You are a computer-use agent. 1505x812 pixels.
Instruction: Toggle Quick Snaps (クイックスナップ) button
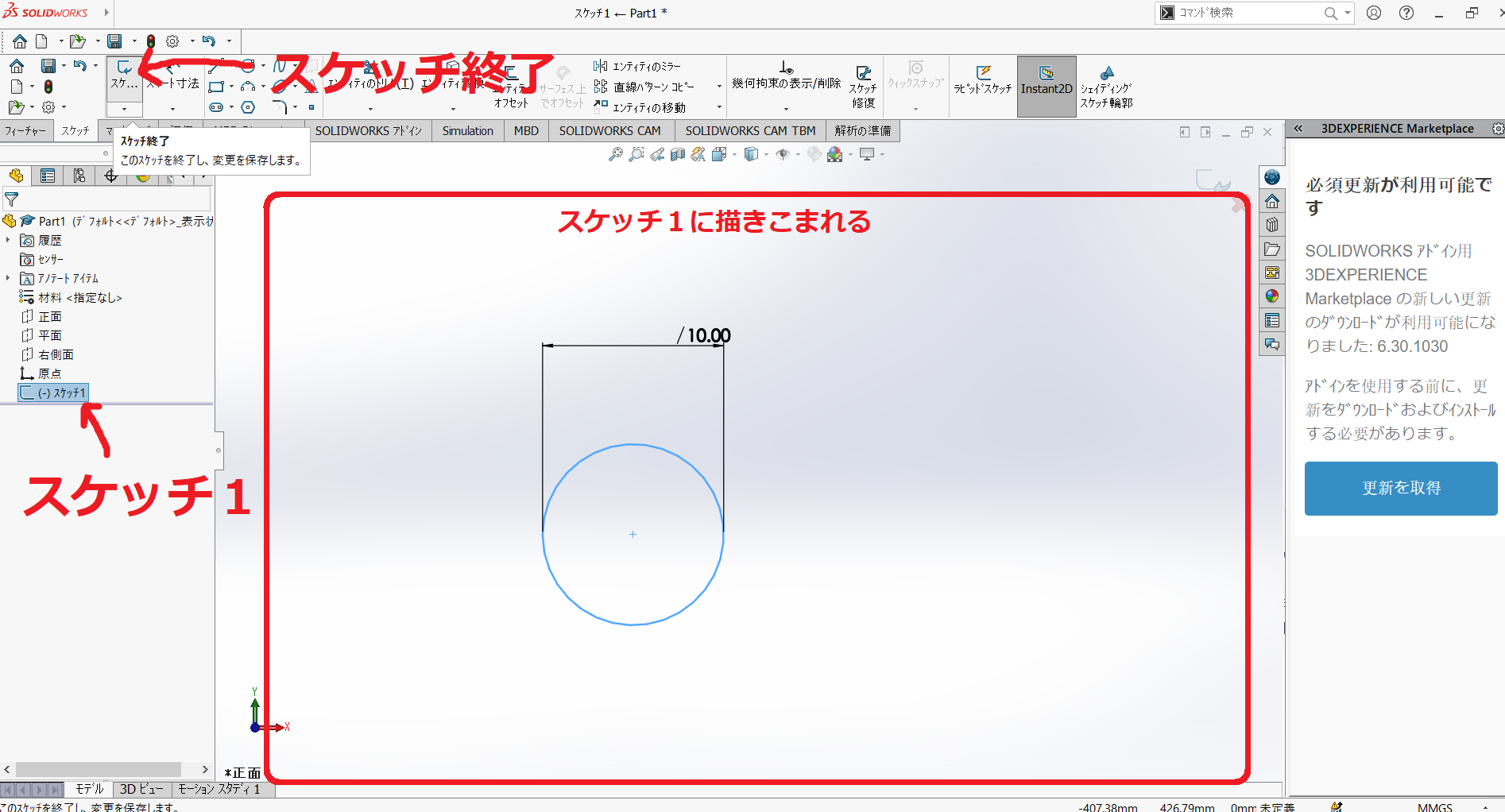(x=915, y=75)
